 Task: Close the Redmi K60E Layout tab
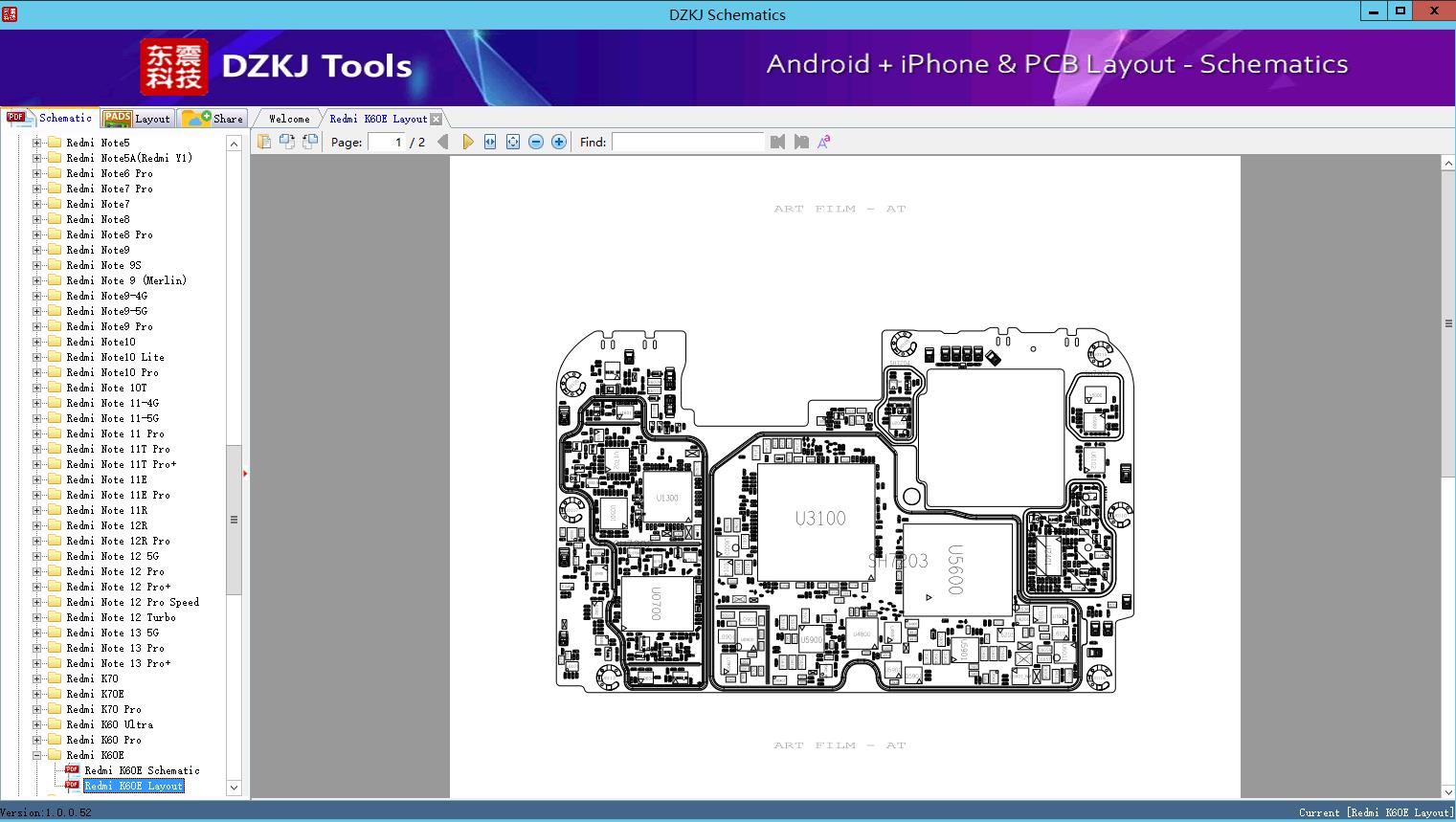point(437,119)
